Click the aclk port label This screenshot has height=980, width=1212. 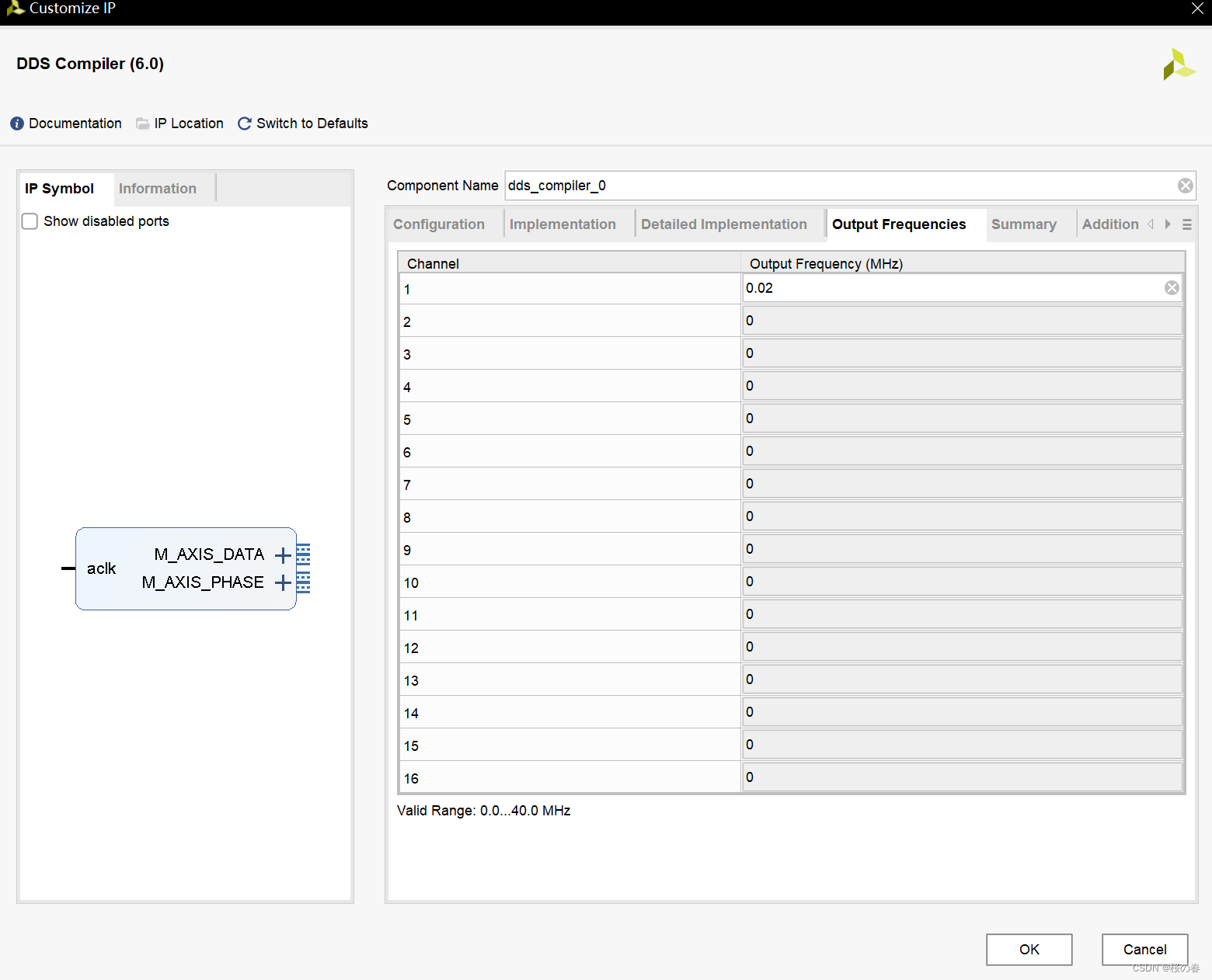(x=101, y=568)
